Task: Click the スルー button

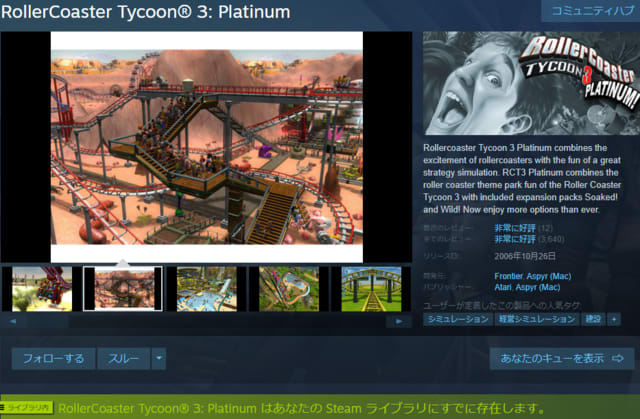Action: 124,359
